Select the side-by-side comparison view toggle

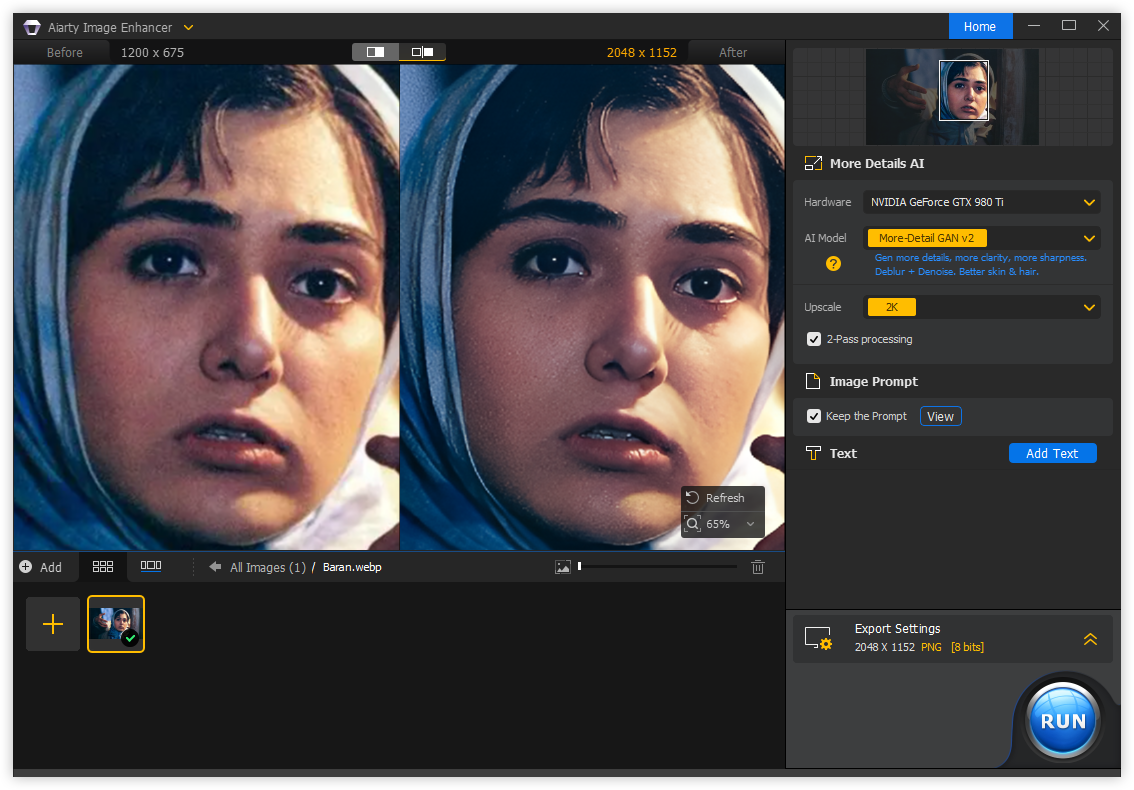pyautogui.click(x=422, y=52)
